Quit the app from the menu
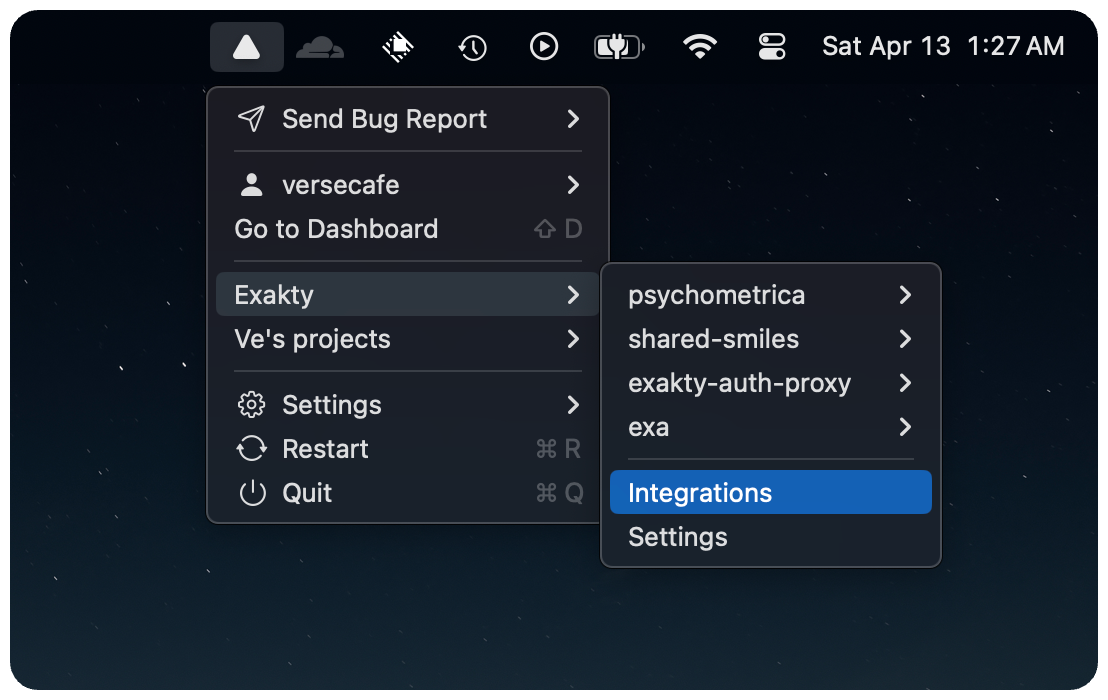 click(x=307, y=493)
